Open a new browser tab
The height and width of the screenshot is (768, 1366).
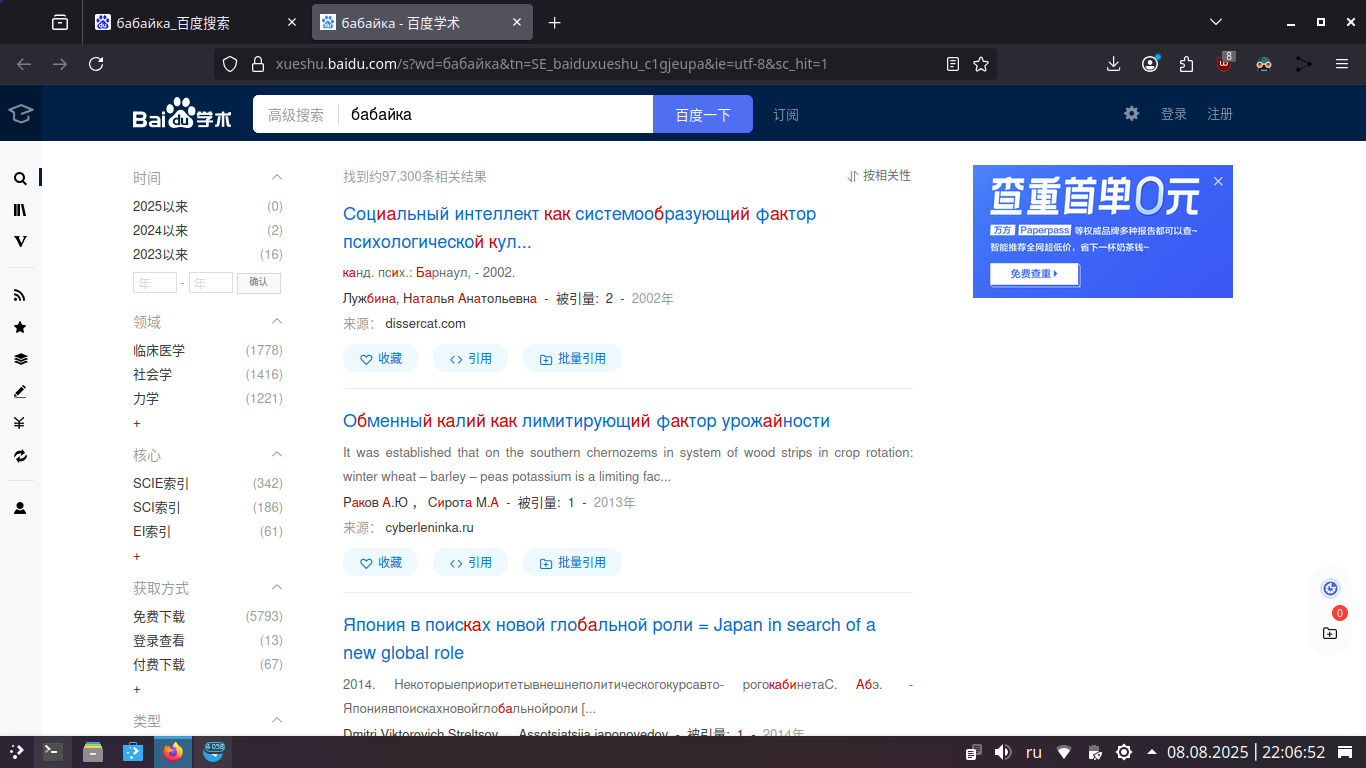coord(555,22)
